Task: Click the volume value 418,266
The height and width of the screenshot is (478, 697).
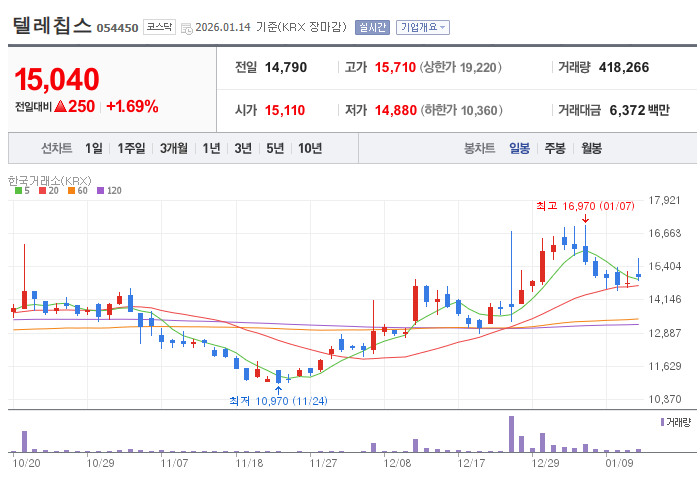Action: click(x=624, y=67)
